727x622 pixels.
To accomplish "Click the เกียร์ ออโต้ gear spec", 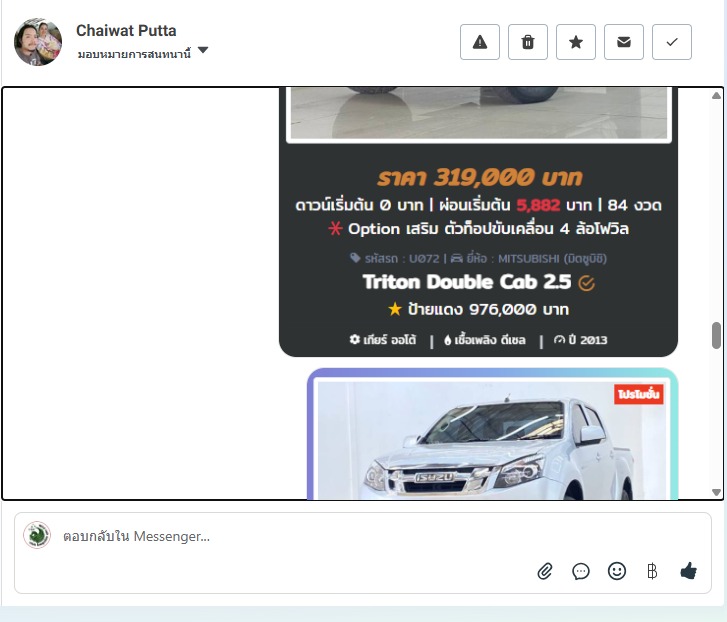I will (x=383, y=340).
